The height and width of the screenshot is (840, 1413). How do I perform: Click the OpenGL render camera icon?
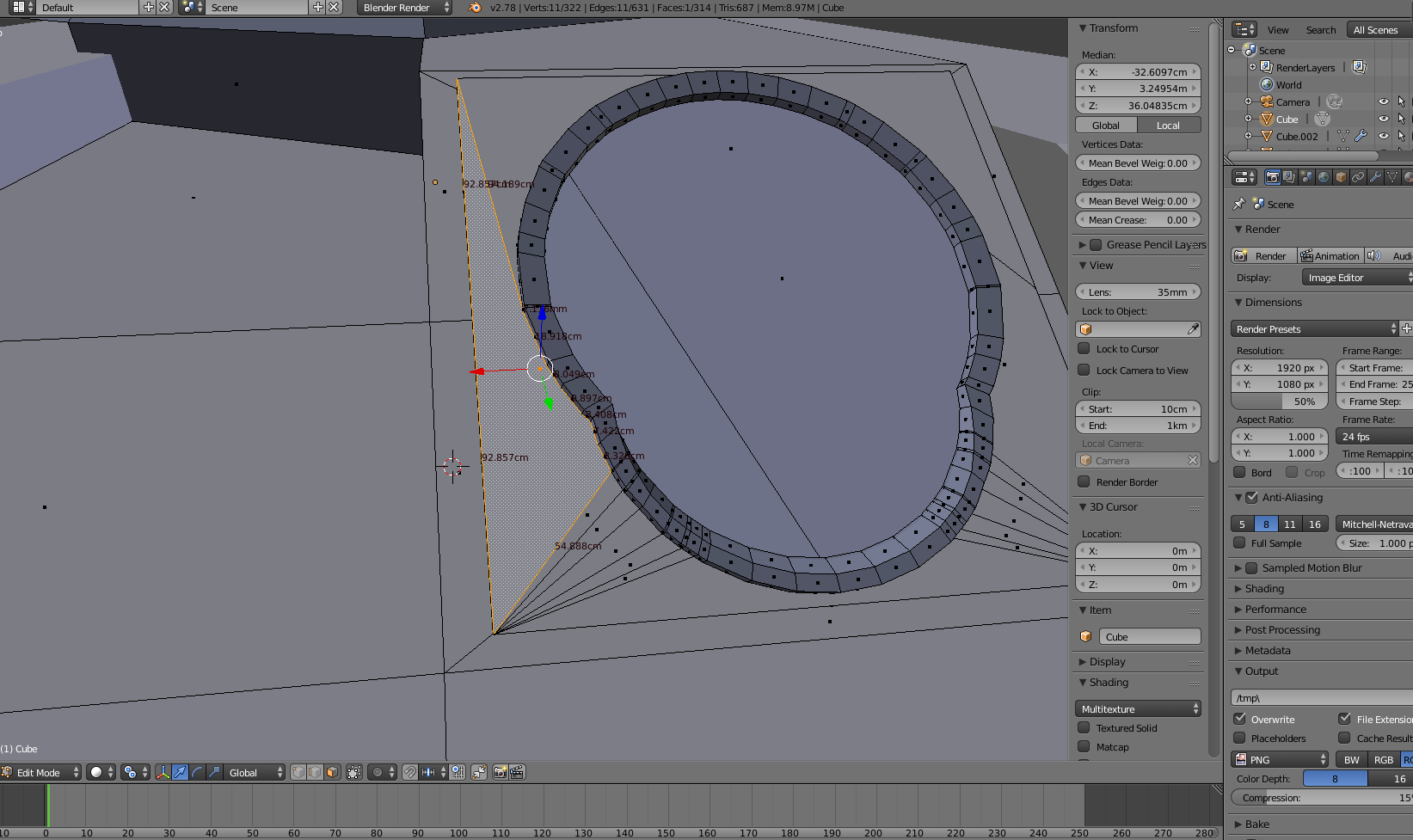500,772
